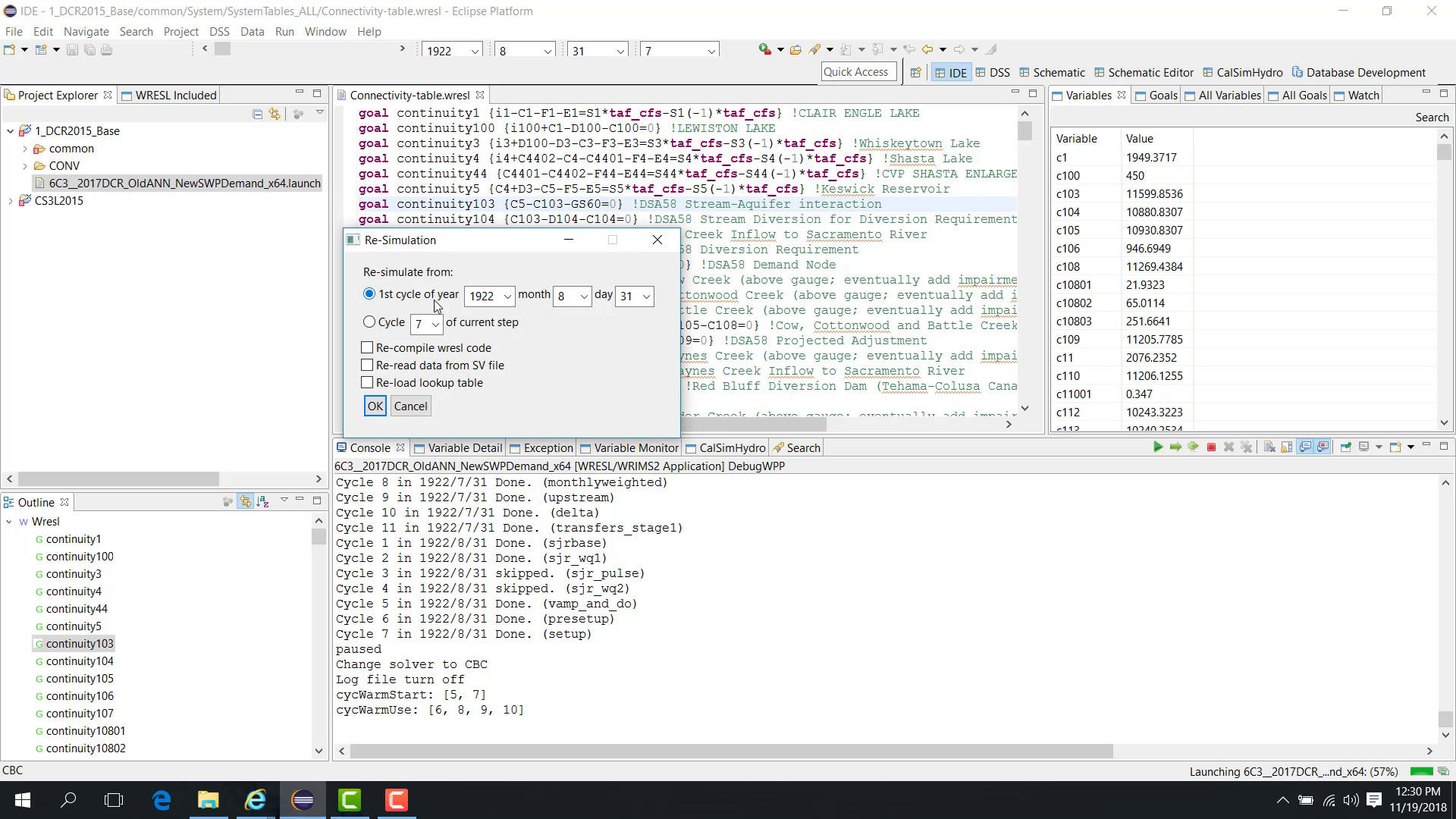Image resolution: width=1456 pixels, height=819 pixels.
Task: Select the 'Cycle' radio button
Action: pyautogui.click(x=369, y=322)
